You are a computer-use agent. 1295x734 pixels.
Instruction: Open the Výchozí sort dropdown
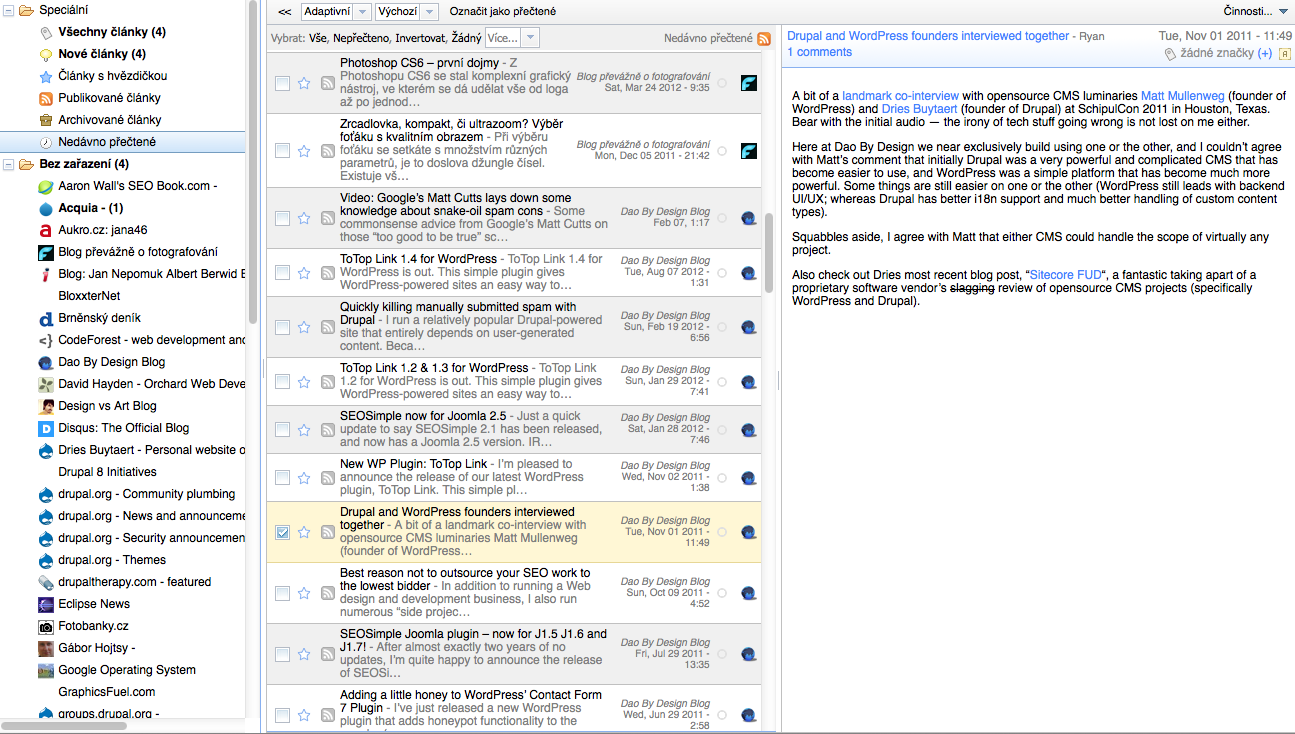coord(406,12)
